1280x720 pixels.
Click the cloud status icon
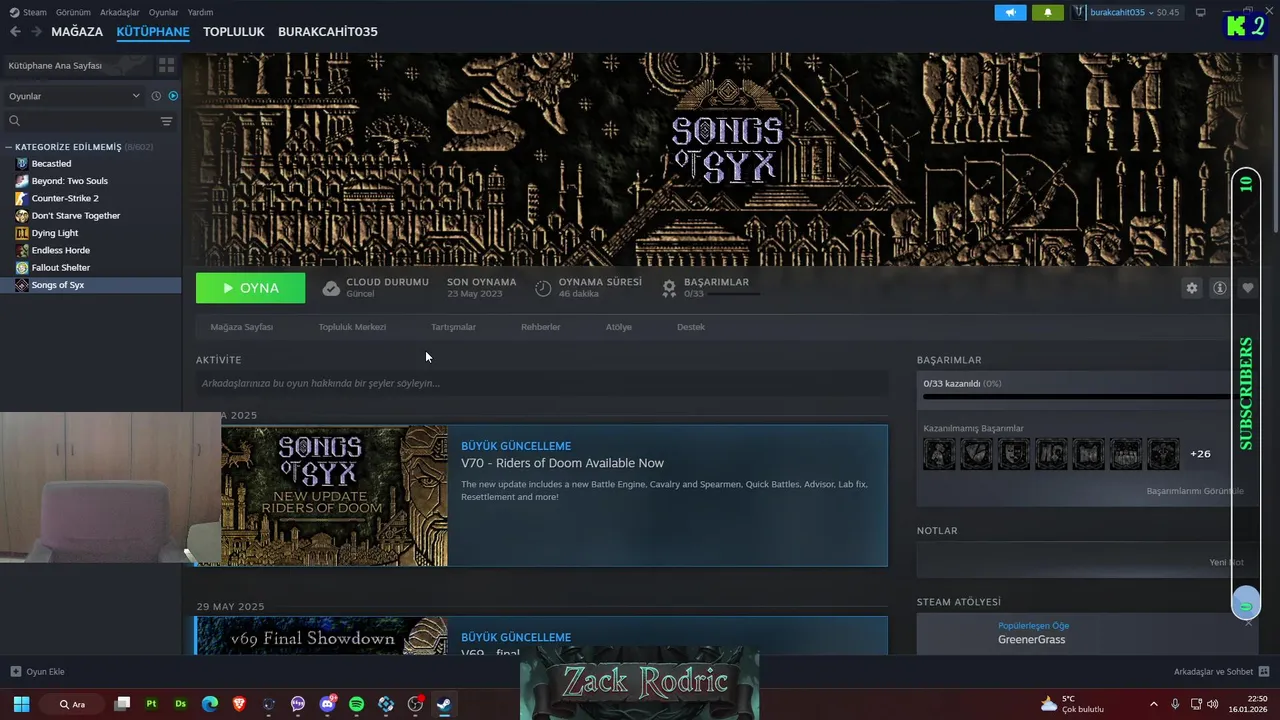pyautogui.click(x=331, y=288)
